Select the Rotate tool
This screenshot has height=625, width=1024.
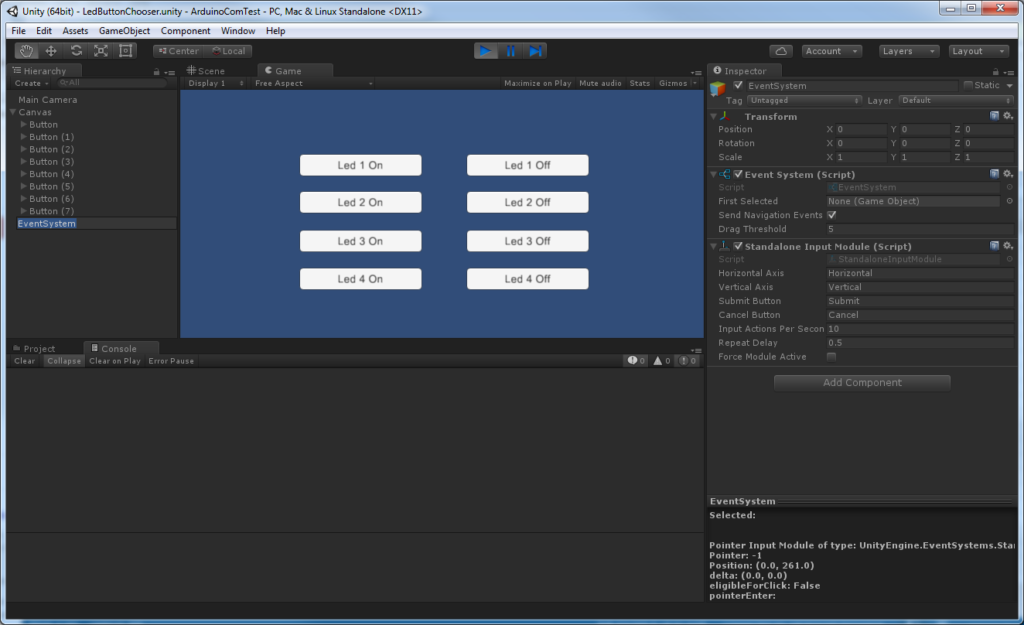pos(76,51)
